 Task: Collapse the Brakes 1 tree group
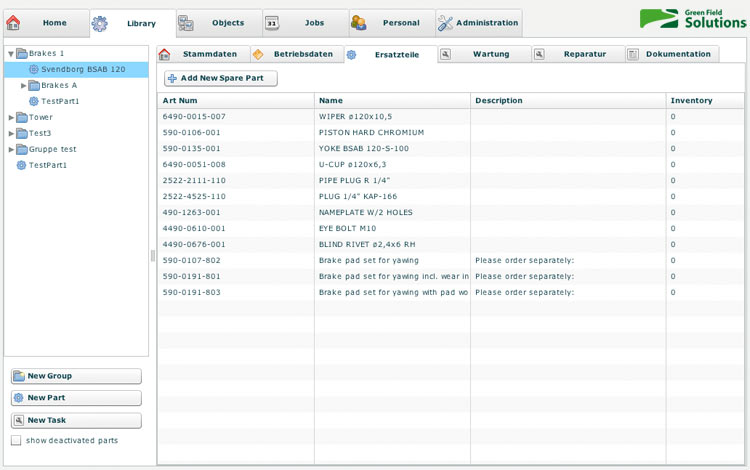(10, 54)
